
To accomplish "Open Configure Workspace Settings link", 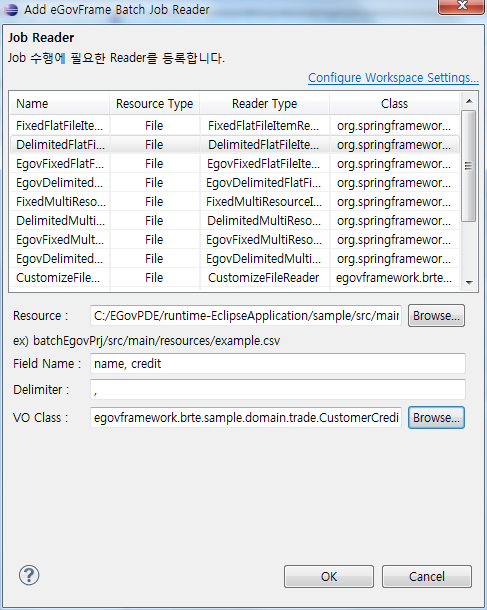I will coord(393,78).
